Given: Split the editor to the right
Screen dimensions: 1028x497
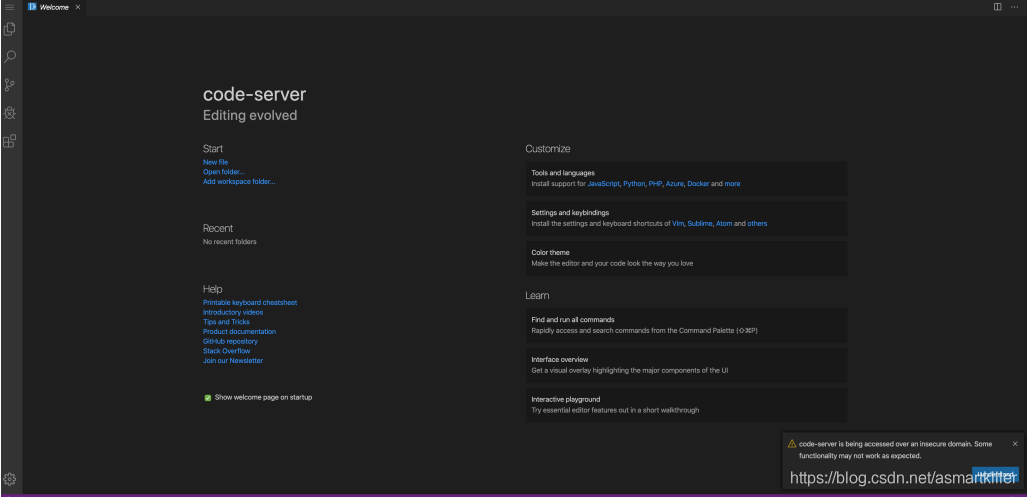Looking at the screenshot, I should click(x=997, y=7).
